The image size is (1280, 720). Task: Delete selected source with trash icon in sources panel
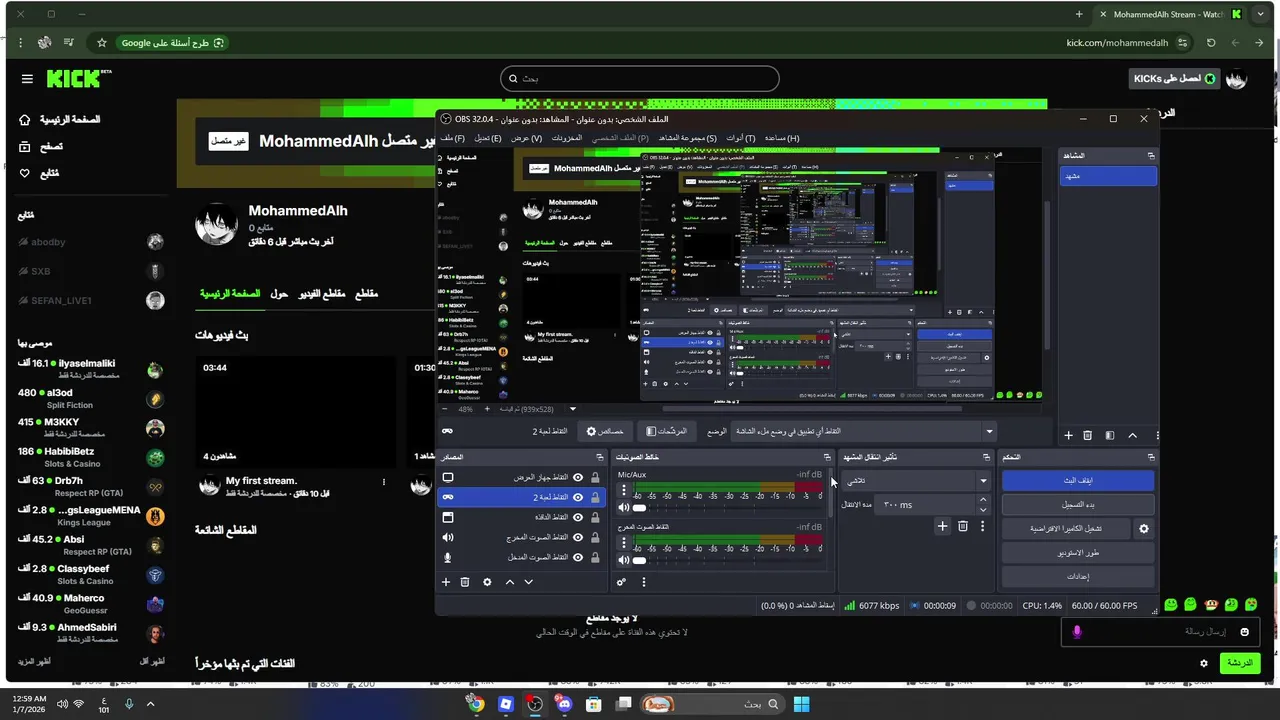(x=465, y=582)
